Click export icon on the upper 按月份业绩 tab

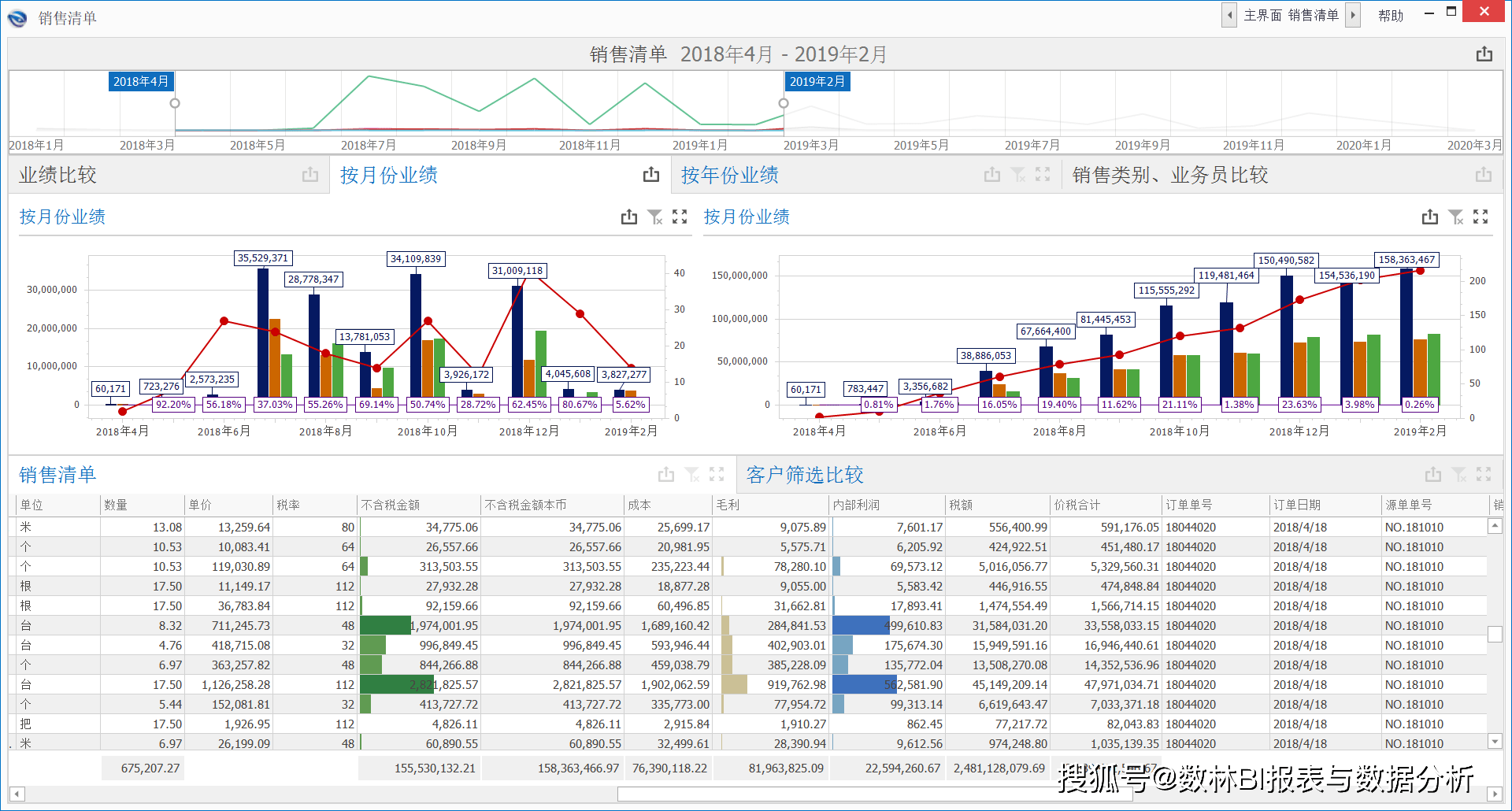coord(651,175)
